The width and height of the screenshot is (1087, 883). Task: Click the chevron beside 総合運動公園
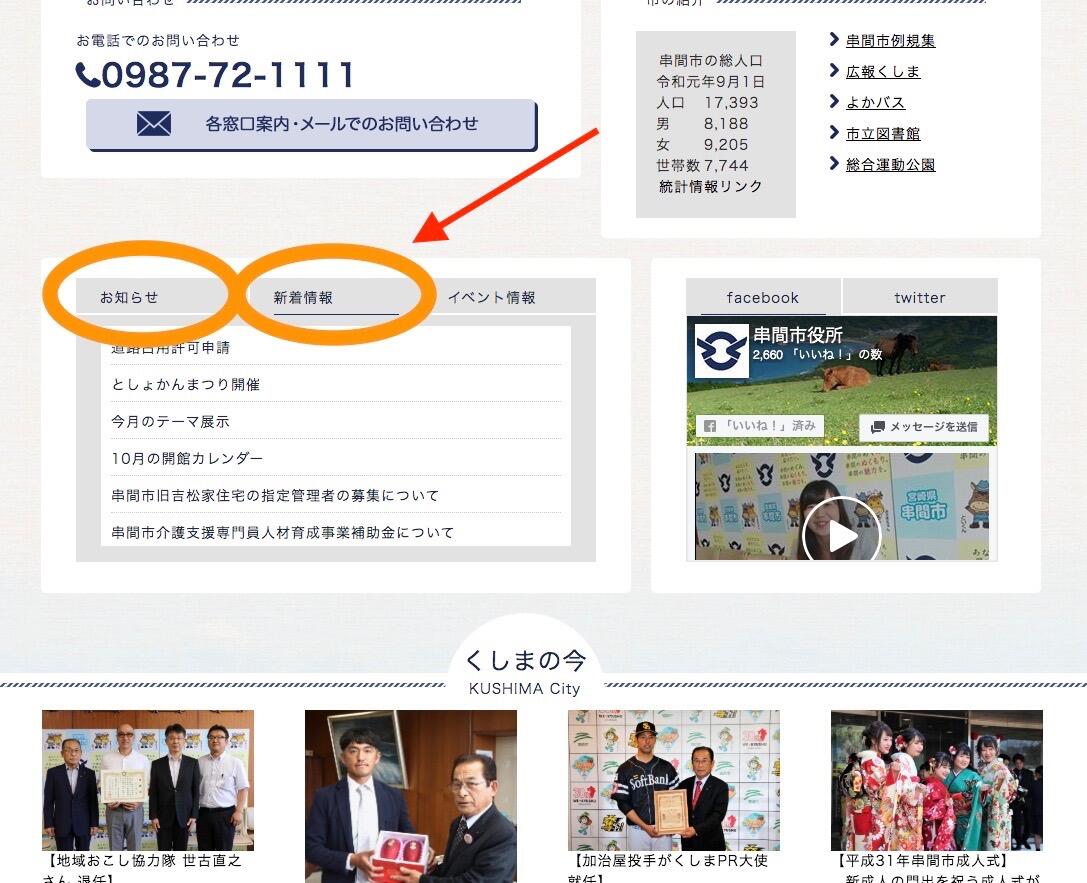(x=834, y=163)
